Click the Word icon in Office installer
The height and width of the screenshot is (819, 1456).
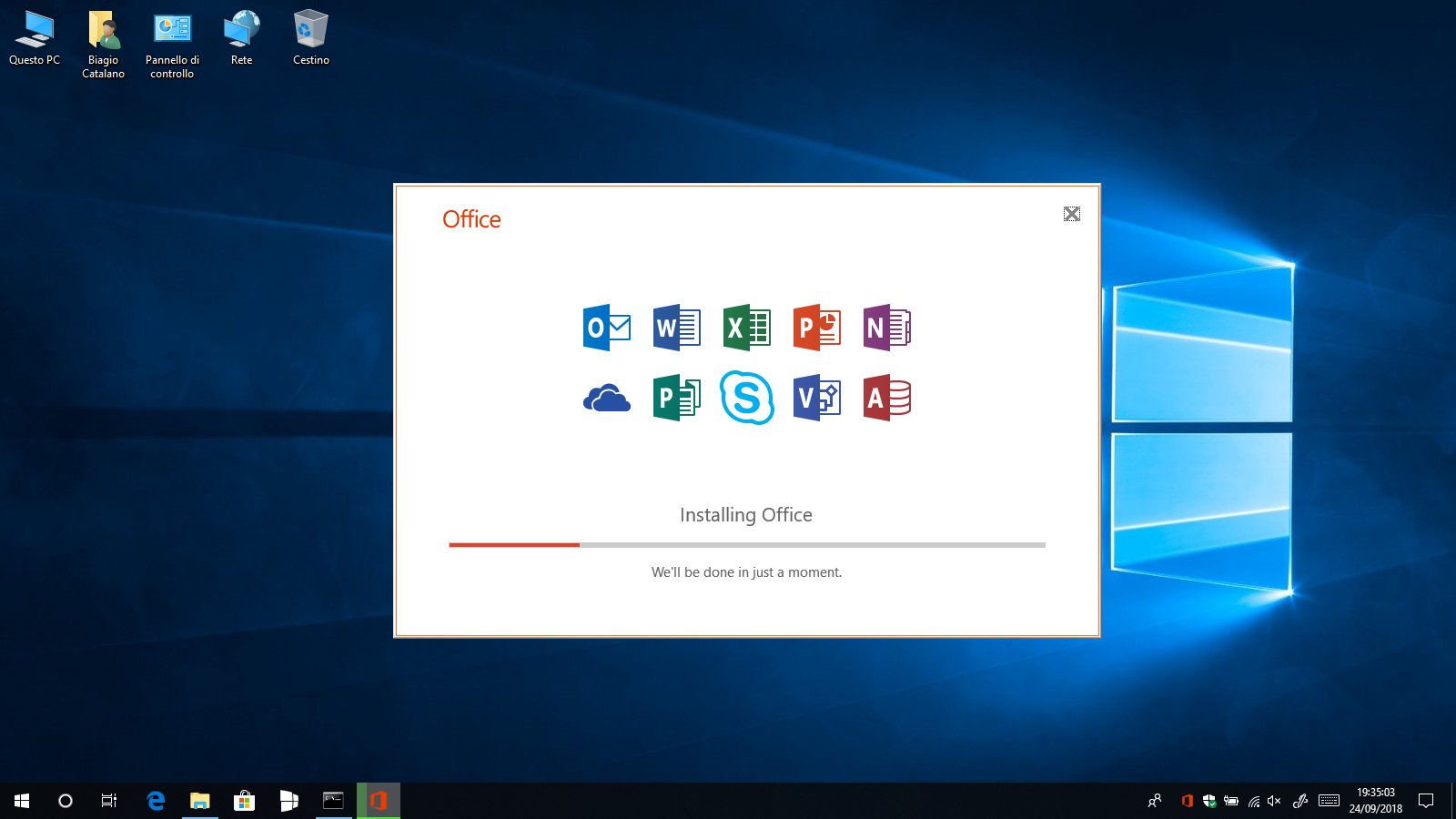(676, 328)
